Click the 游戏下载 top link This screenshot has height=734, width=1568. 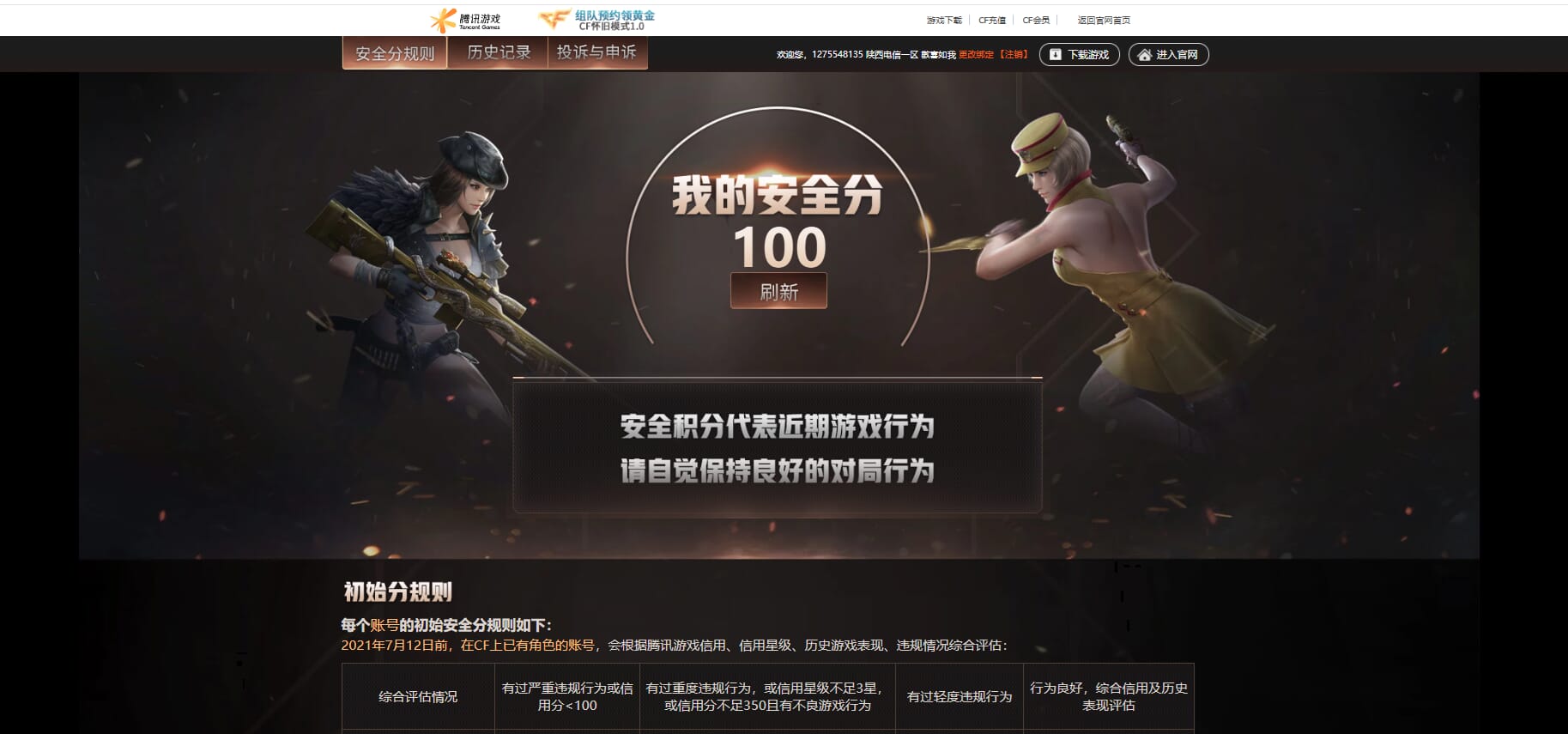[x=944, y=20]
